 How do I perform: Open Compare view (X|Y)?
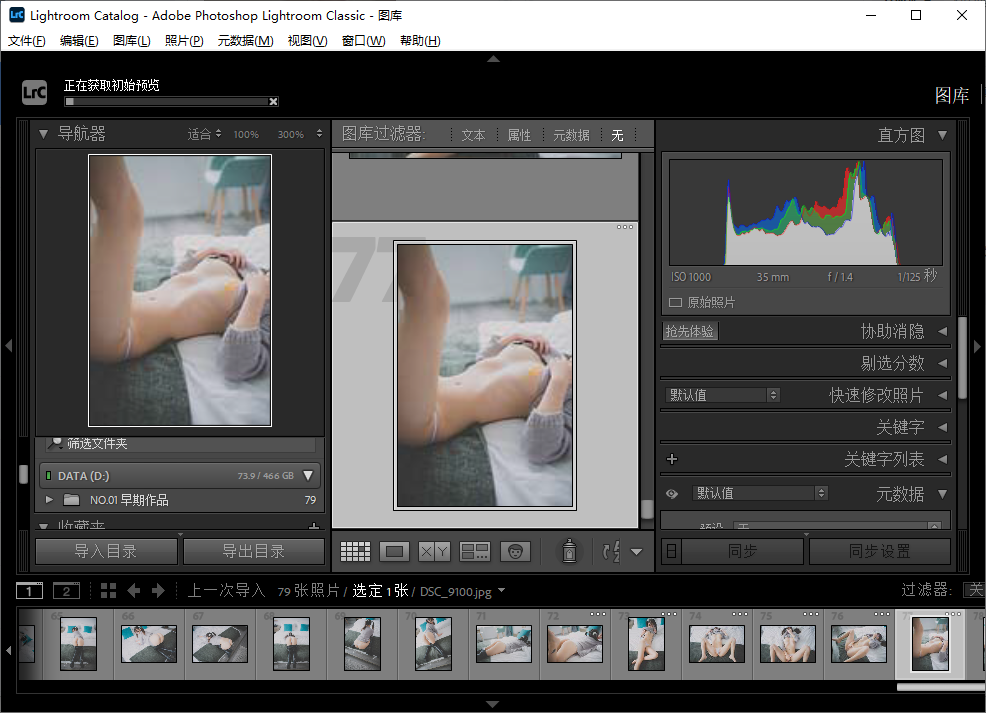point(434,551)
